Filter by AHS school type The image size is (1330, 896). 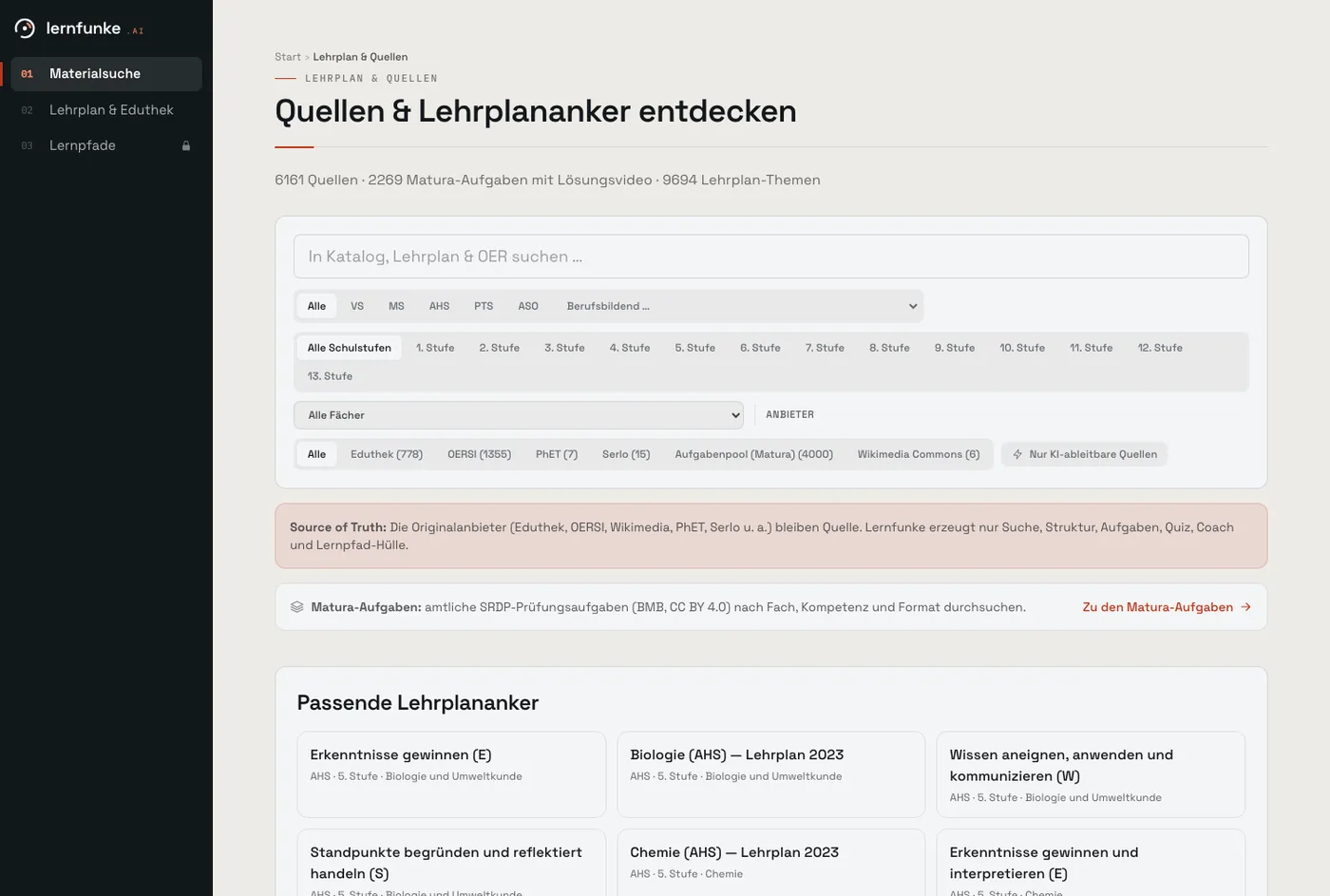[x=439, y=306]
